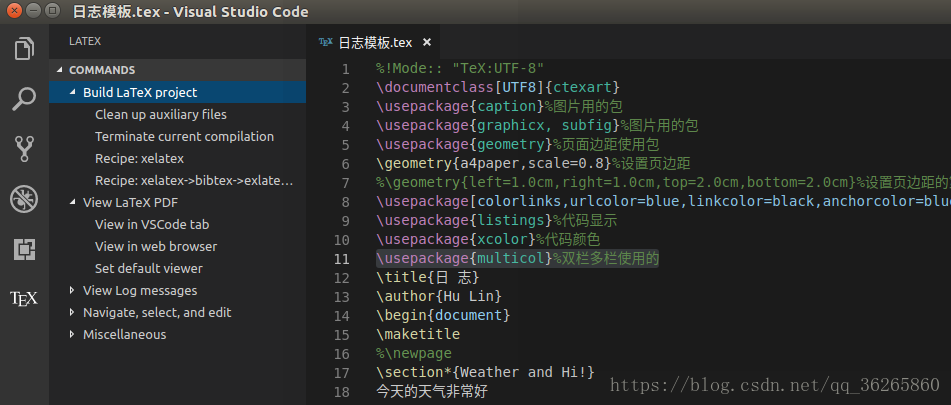Viewport: 951px width, 405px height.
Task: Open the Debug bug icon in activity bar
Action: tap(24, 199)
